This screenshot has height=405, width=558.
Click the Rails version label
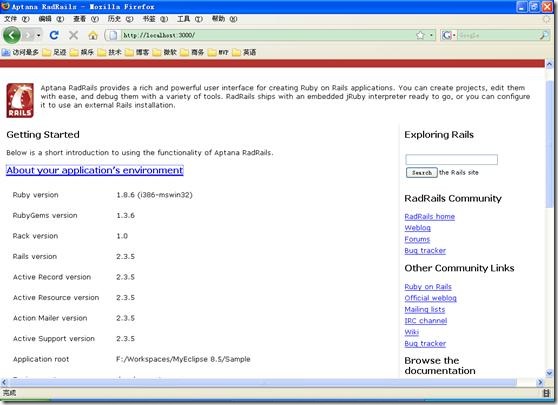tap(35, 257)
